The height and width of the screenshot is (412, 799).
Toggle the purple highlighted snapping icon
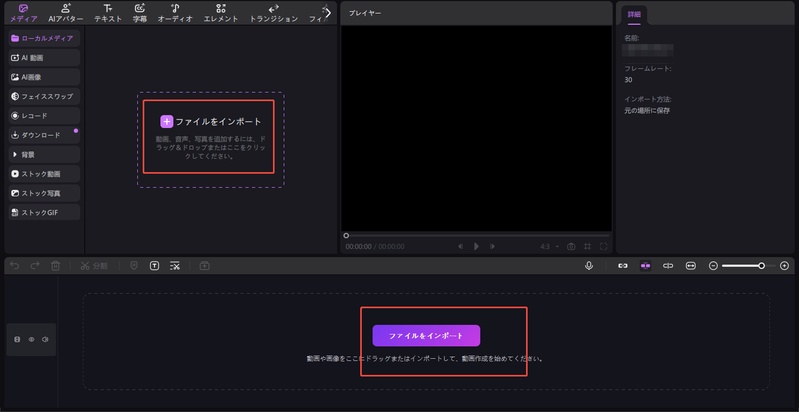pyautogui.click(x=646, y=266)
